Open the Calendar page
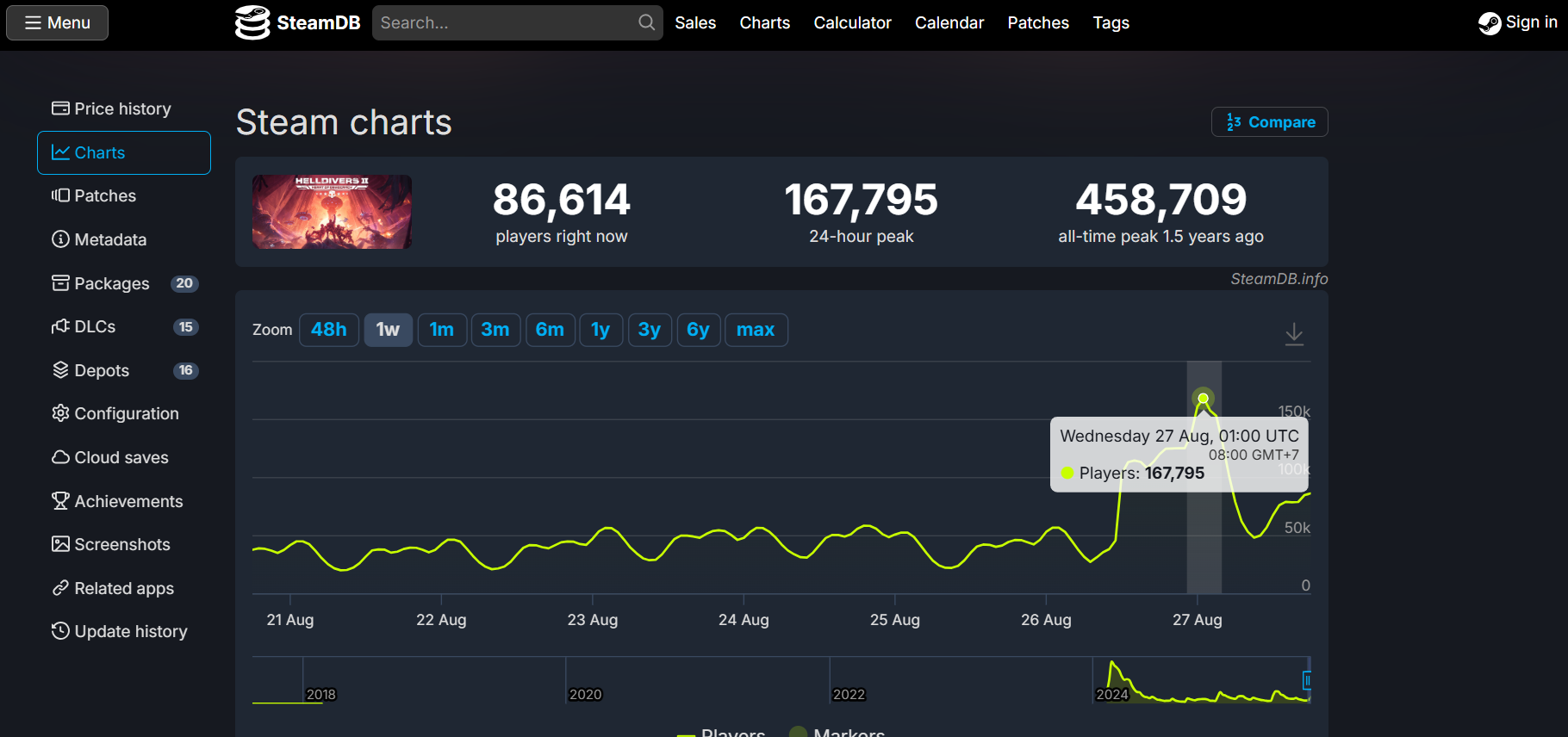 [949, 22]
